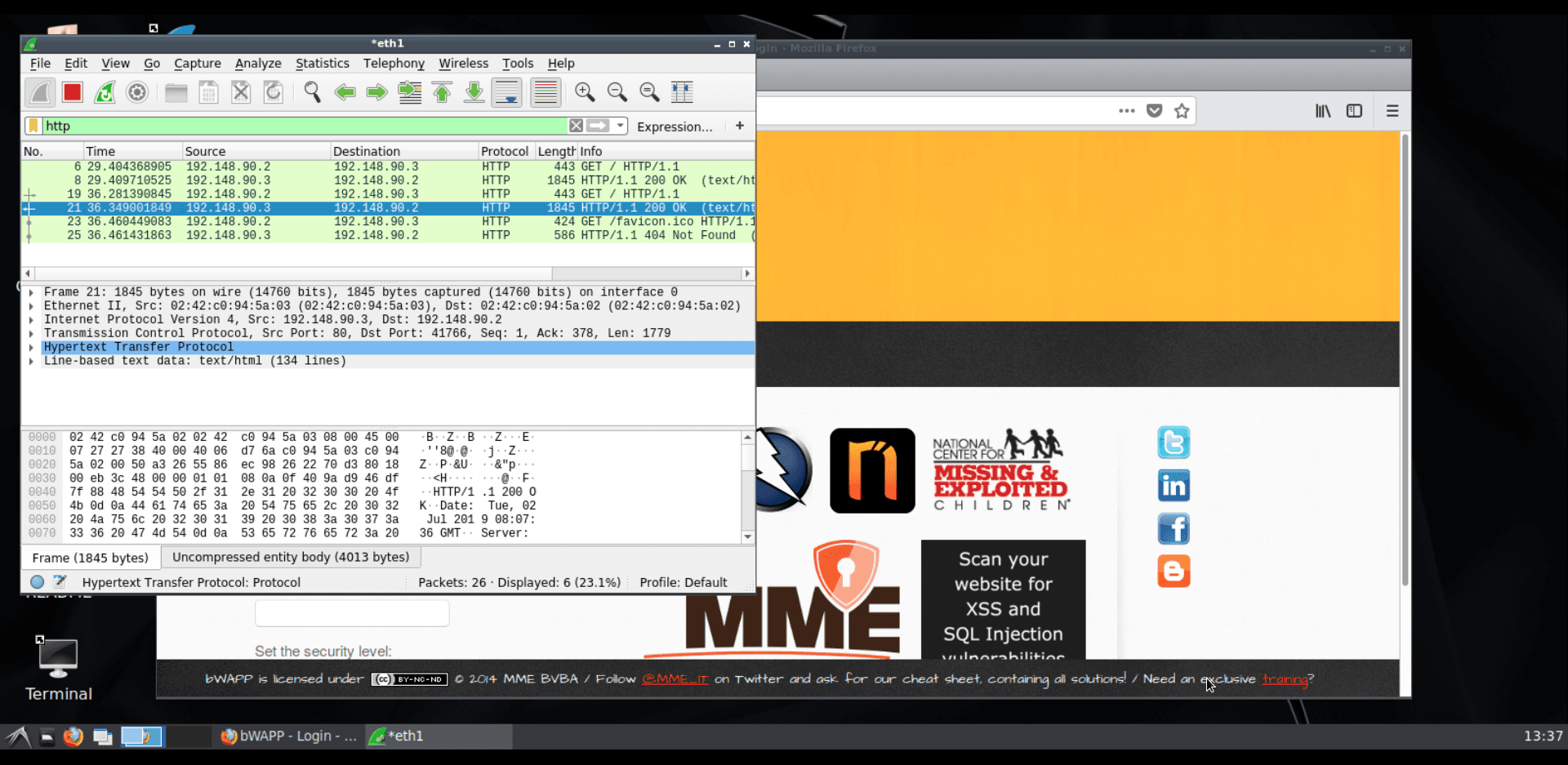Stop the running packet capture
1568x765 pixels.
73,92
